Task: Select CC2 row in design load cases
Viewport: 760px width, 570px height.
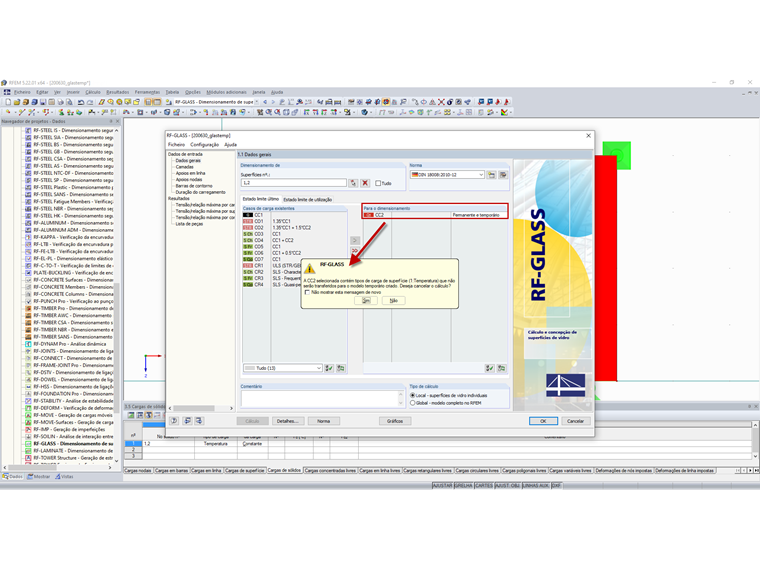Action: click(435, 215)
